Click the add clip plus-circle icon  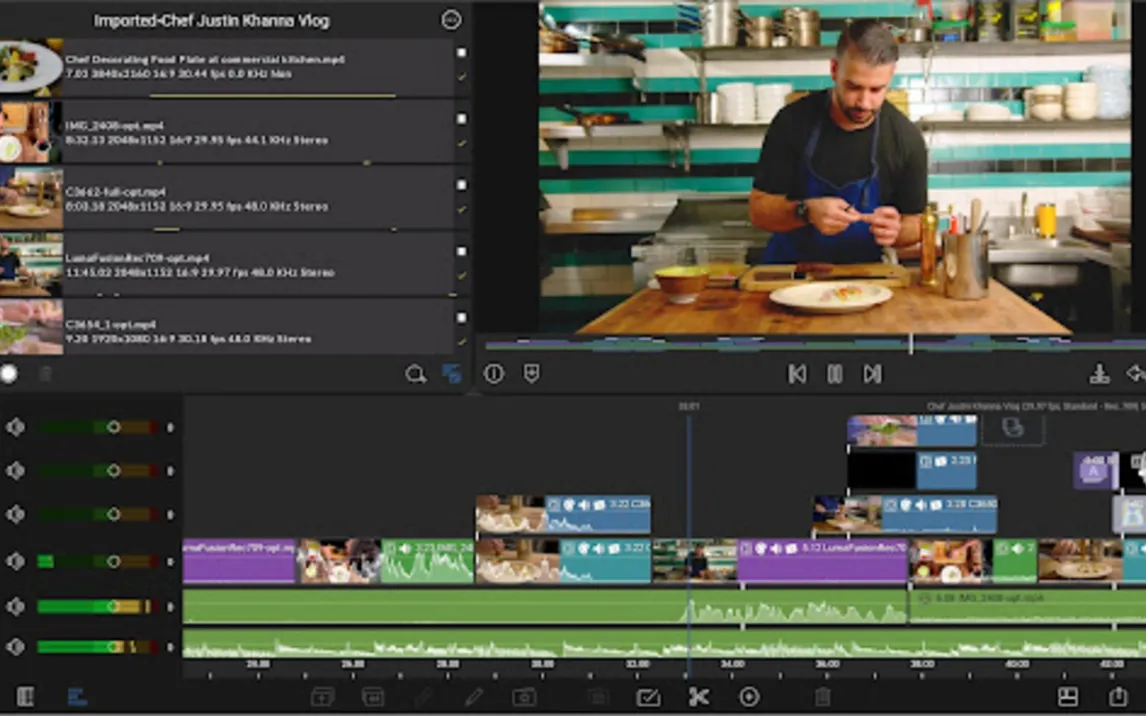(749, 697)
